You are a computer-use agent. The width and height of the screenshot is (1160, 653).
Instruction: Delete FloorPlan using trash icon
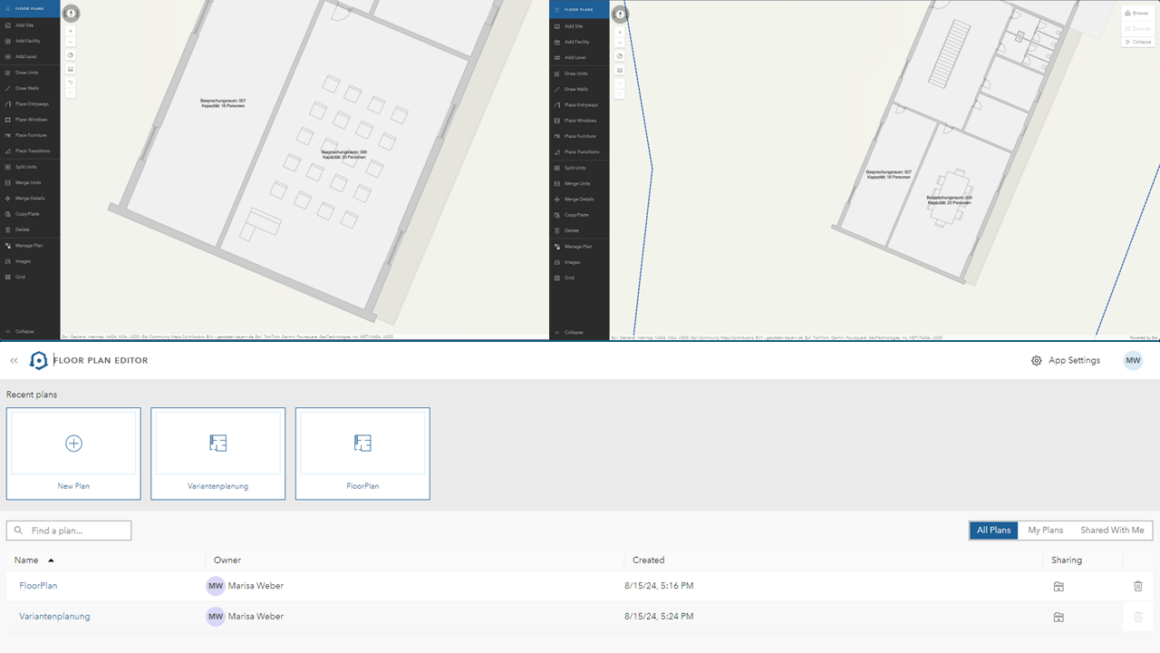(1138, 586)
